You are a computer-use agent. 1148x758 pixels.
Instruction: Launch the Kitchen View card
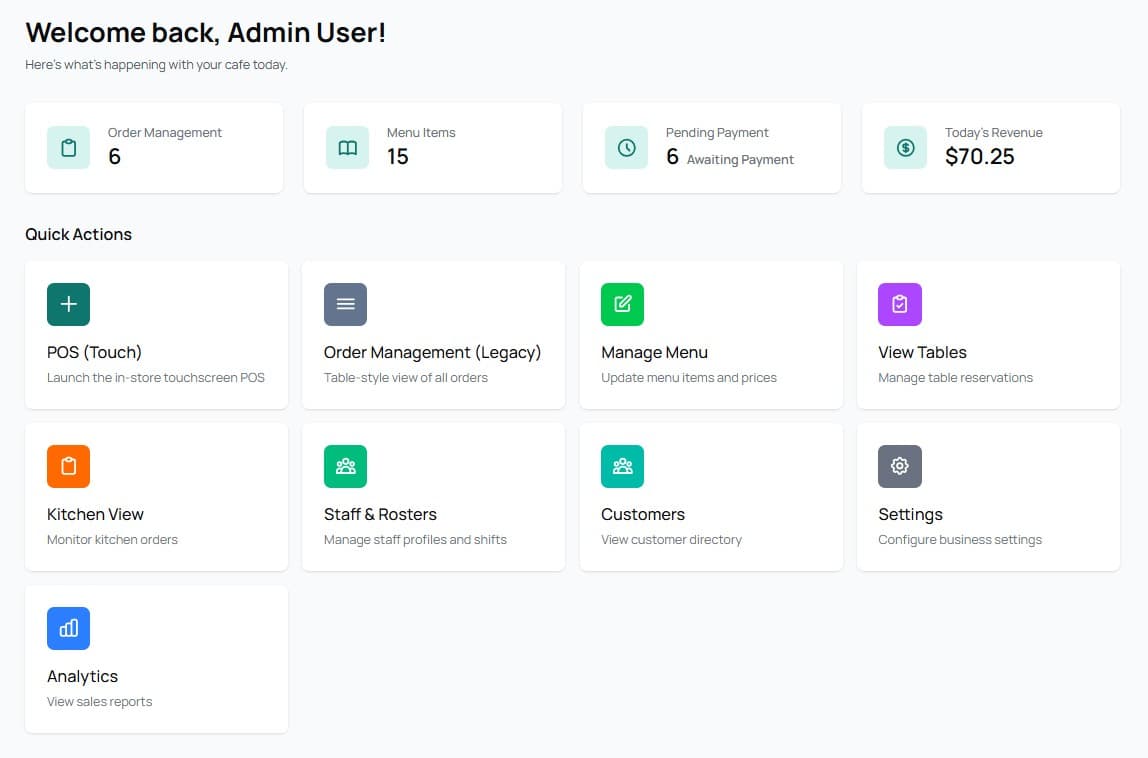(x=156, y=497)
